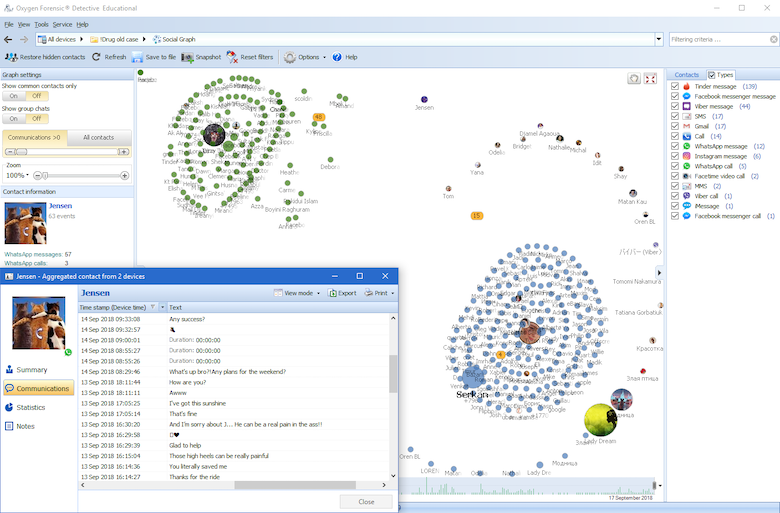
Task: Collapse right panel with side arrow
Action: [x=659, y=273]
